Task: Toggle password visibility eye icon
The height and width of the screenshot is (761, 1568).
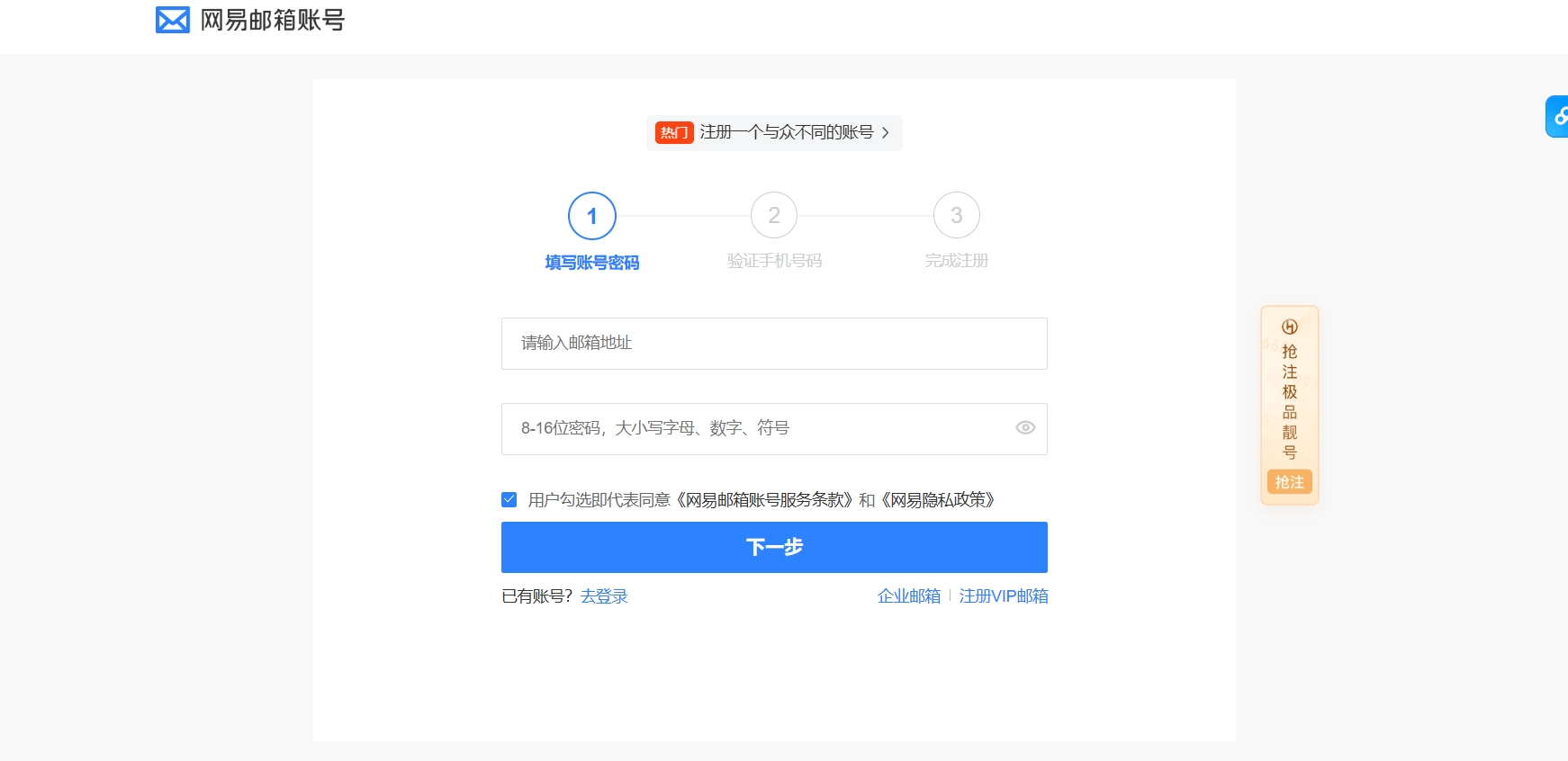Action: (1025, 428)
